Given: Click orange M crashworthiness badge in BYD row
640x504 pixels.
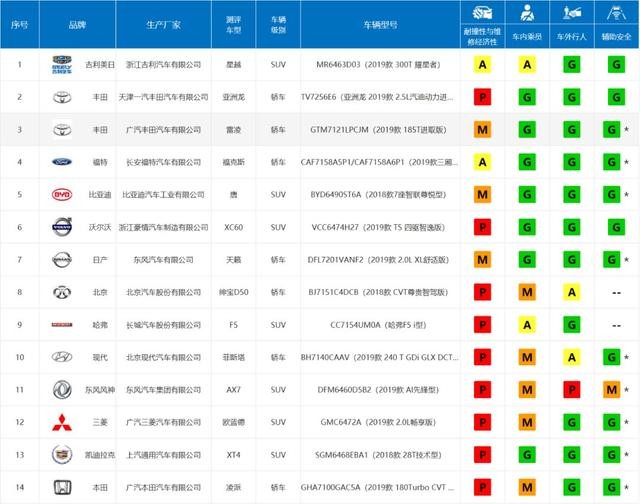Looking at the screenshot, I should coord(482,195).
